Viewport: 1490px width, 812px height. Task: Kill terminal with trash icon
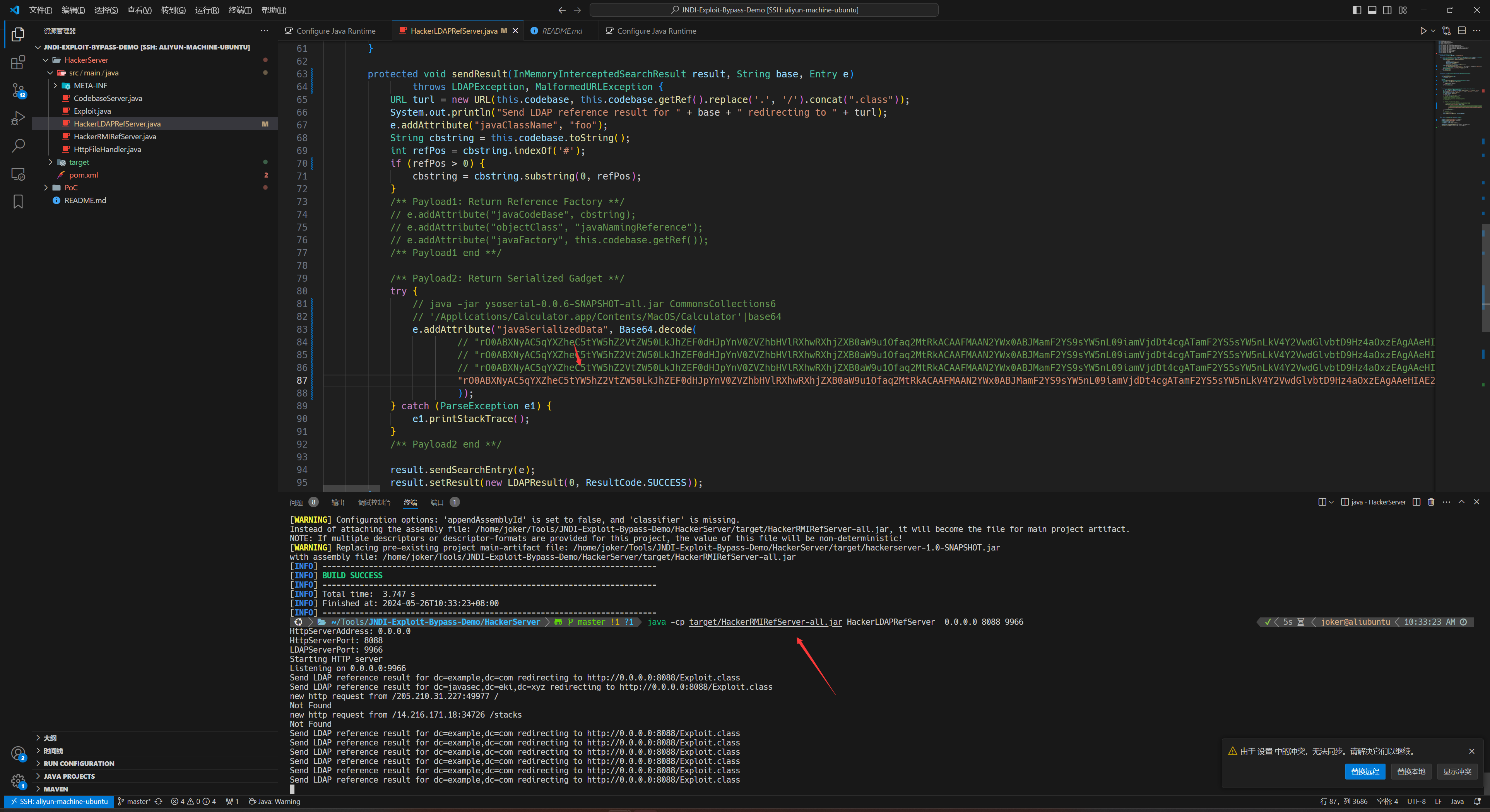[x=1431, y=502]
